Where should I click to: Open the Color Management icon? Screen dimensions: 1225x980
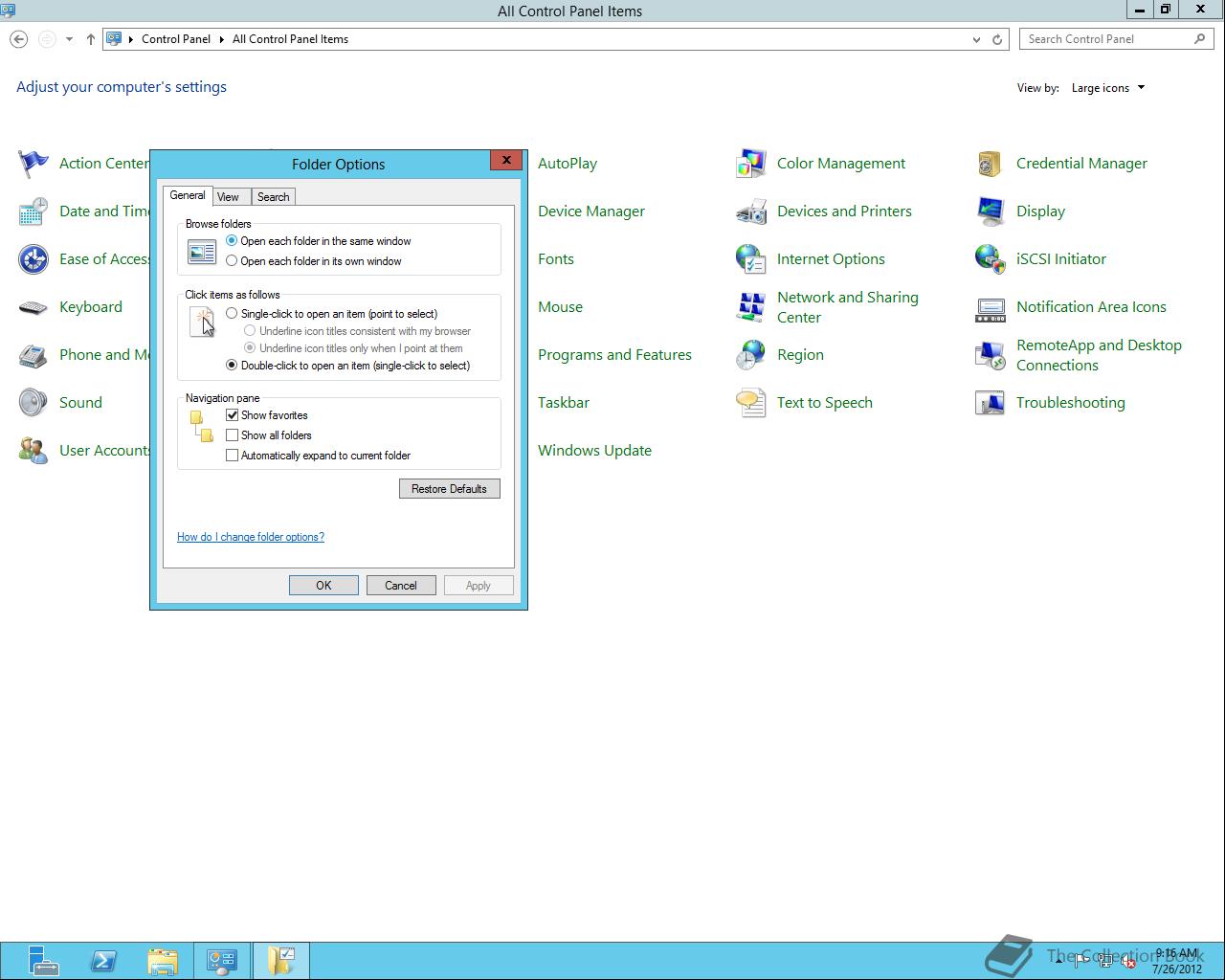751,164
